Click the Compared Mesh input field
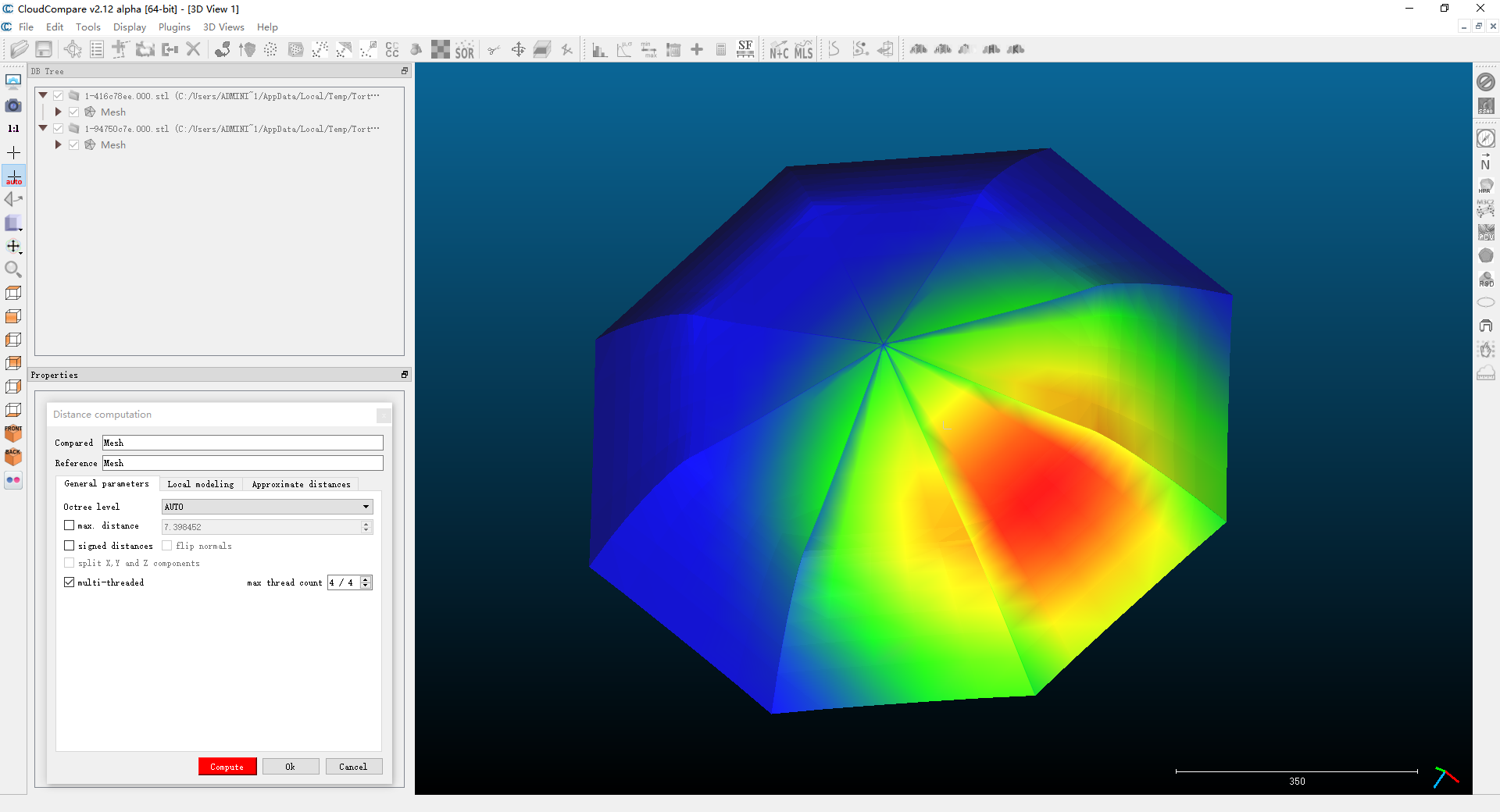Viewport: 1500px width, 812px height. [243, 443]
